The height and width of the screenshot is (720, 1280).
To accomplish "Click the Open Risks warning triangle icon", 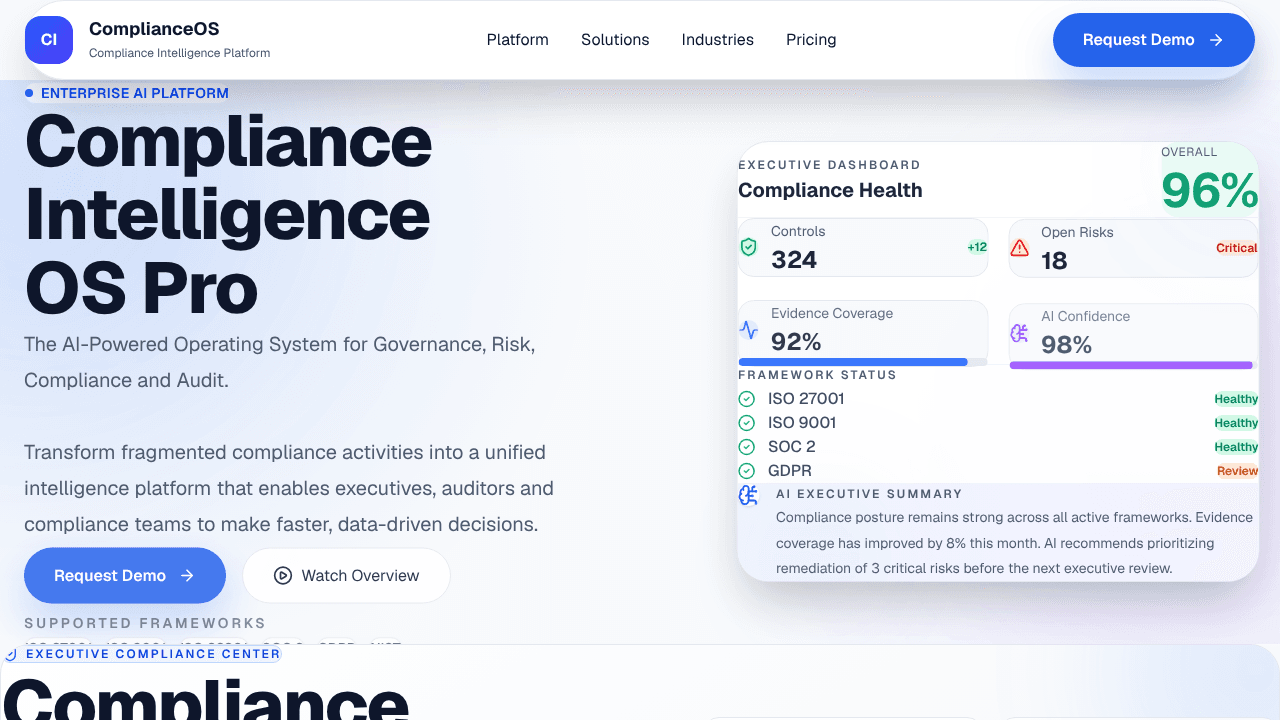I will [1019, 247].
